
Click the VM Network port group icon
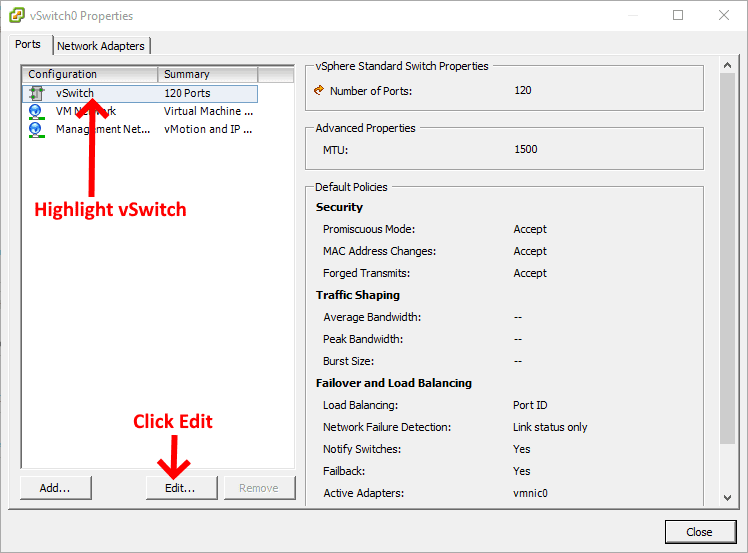pos(36,112)
